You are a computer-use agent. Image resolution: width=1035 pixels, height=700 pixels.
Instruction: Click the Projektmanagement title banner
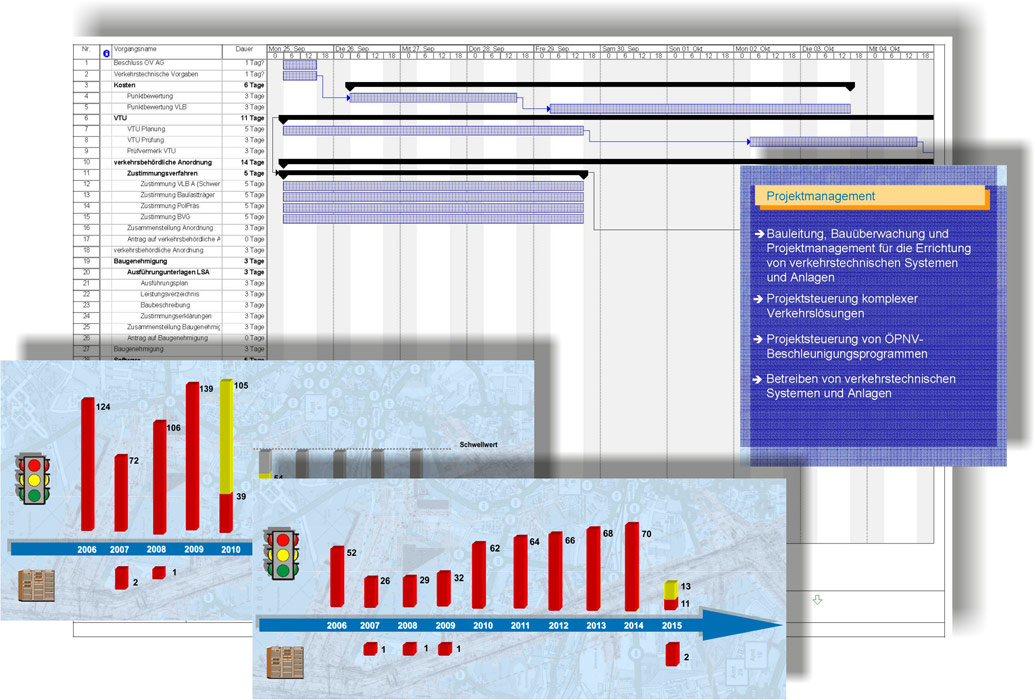click(x=870, y=196)
